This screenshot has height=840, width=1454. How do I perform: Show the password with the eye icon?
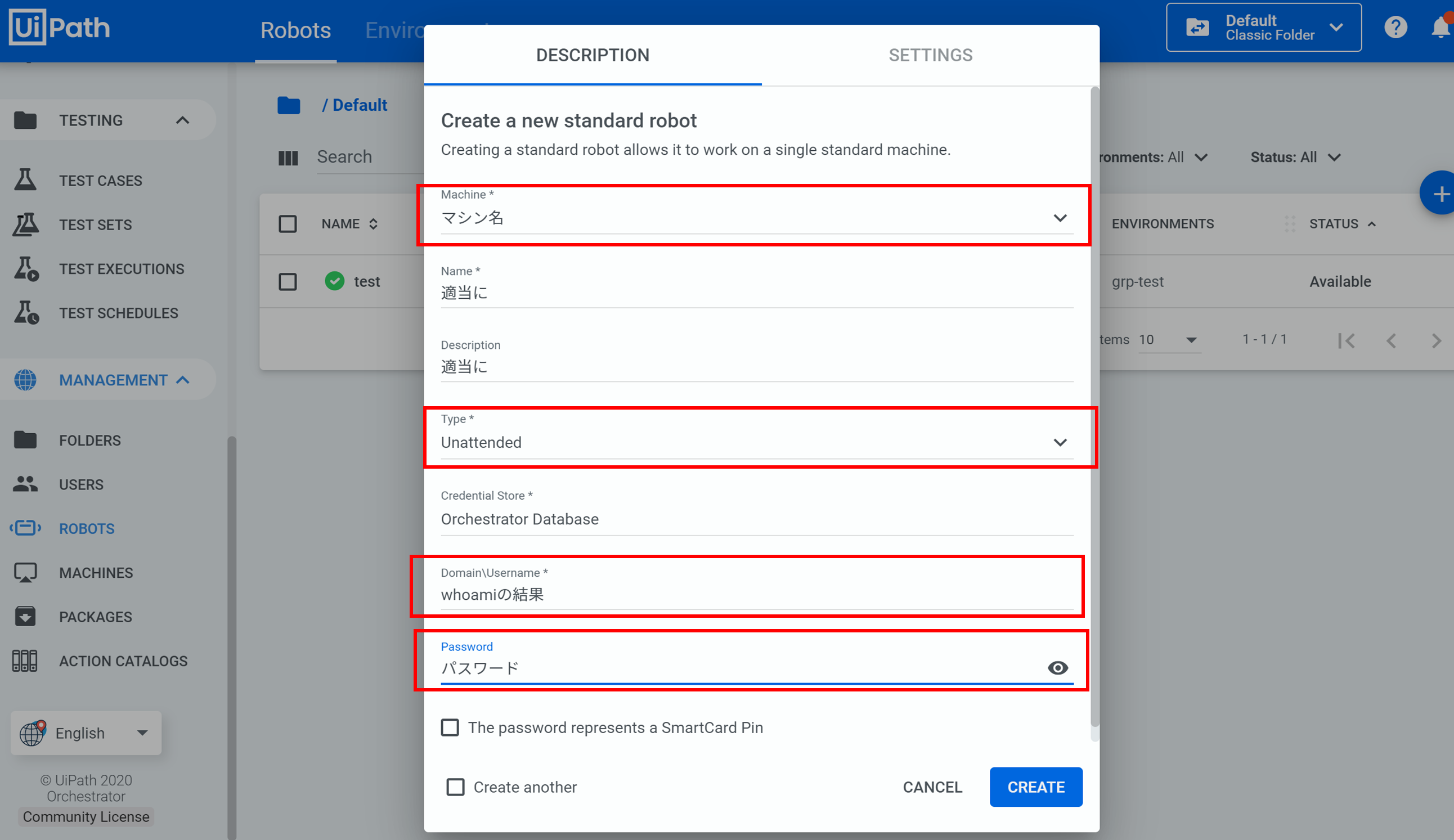(x=1057, y=667)
